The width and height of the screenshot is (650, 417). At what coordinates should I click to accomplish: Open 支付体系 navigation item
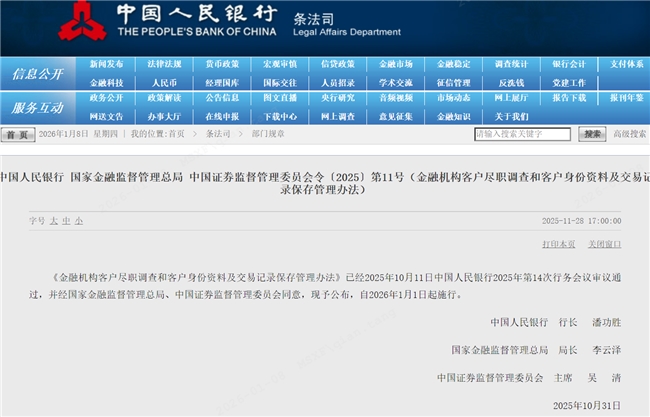pyautogui.click(x=627, y=64)
